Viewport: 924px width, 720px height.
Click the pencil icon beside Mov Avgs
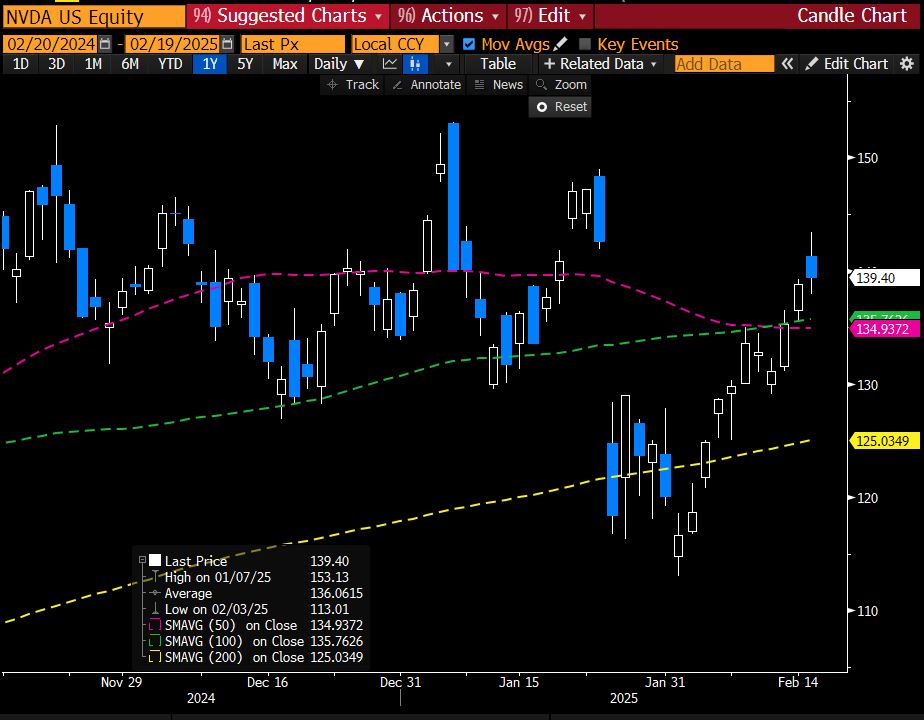coord(561,44)
